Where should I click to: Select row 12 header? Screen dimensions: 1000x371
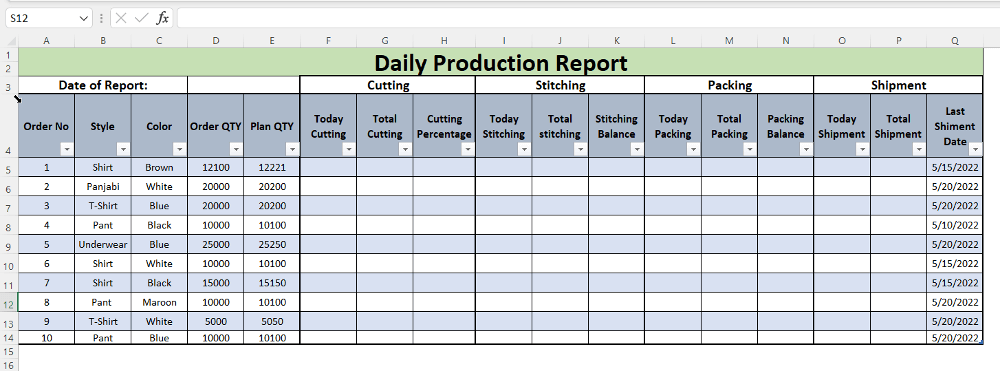click(9, 303)
